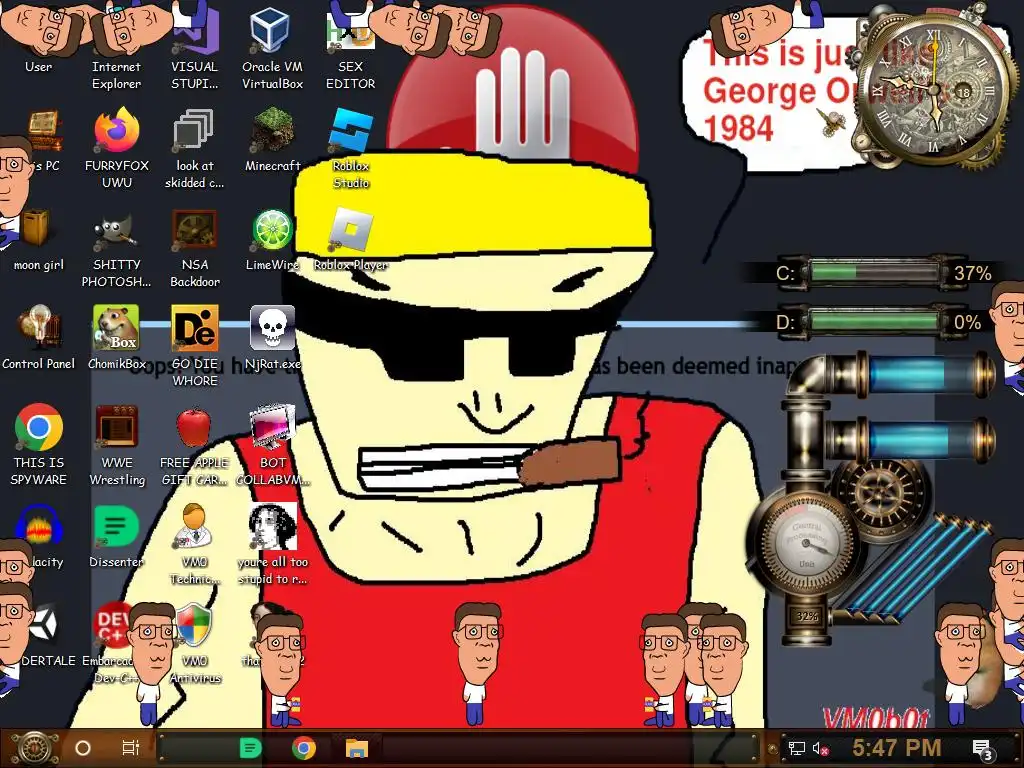Open the Roblox Studio icon

point(351,147)
